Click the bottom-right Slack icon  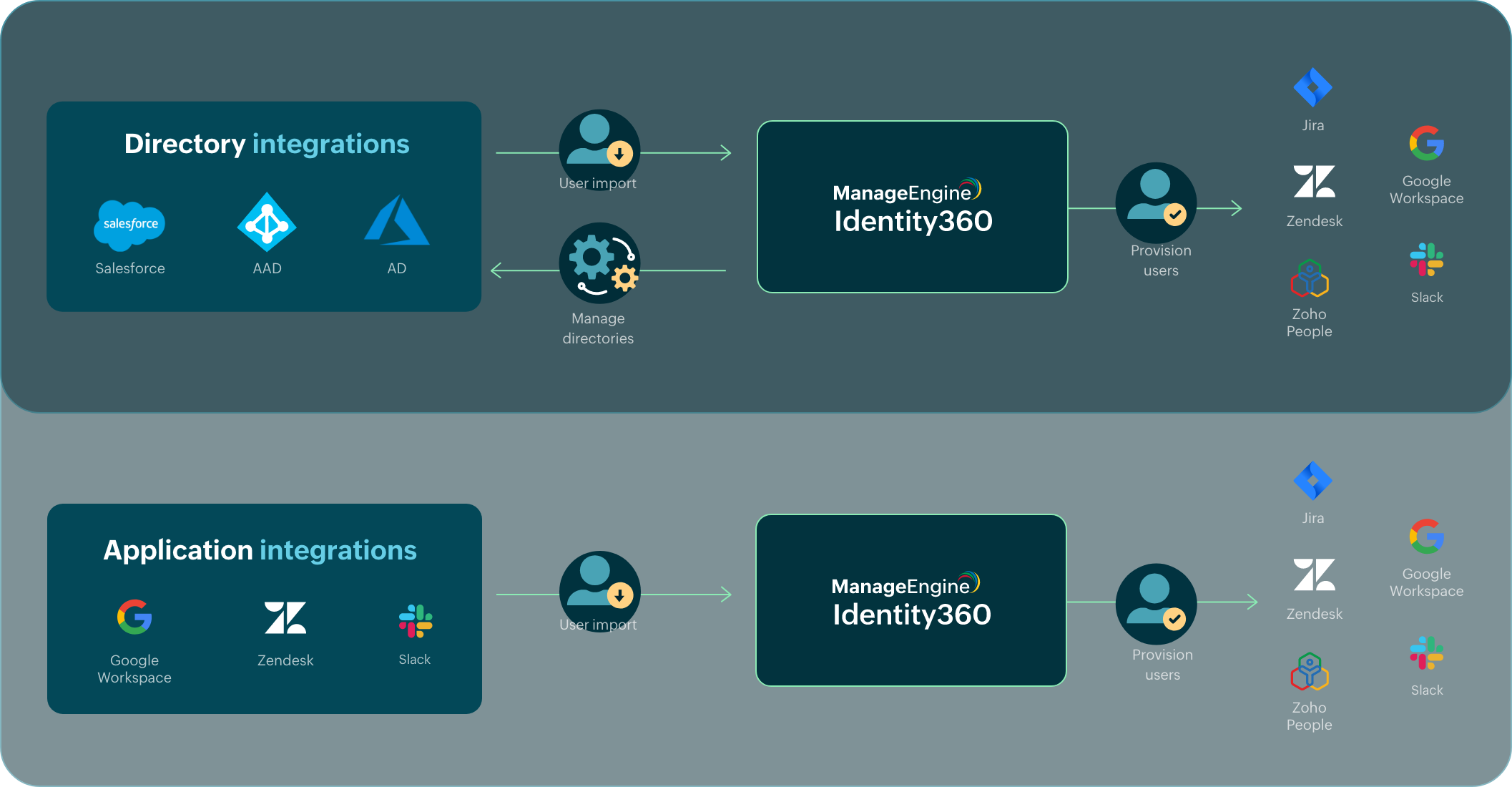point(1426,652)
